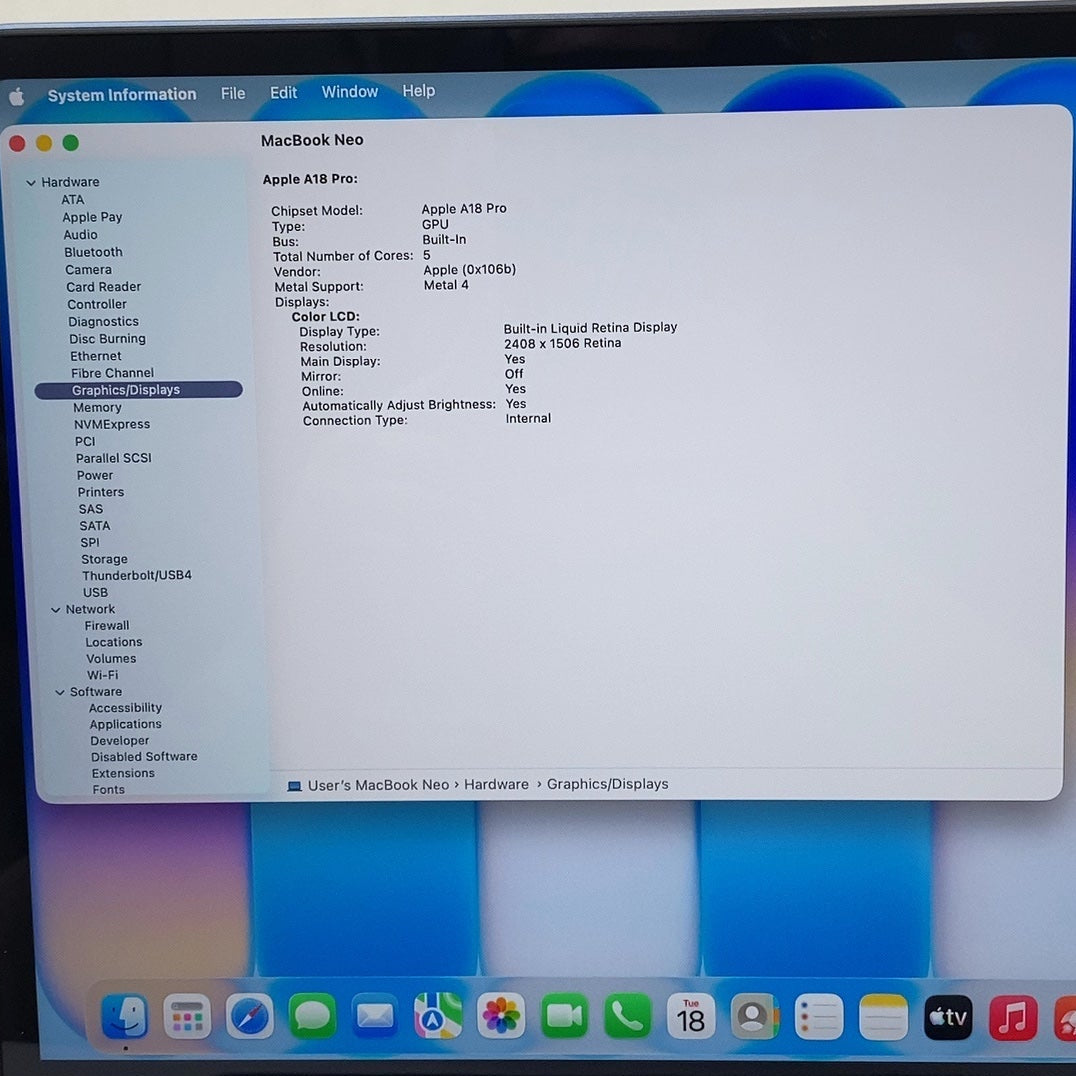Click the Metal 4 value
Screen dimensions: 1076x1076
pyautogui.click(x=446, y=285)
